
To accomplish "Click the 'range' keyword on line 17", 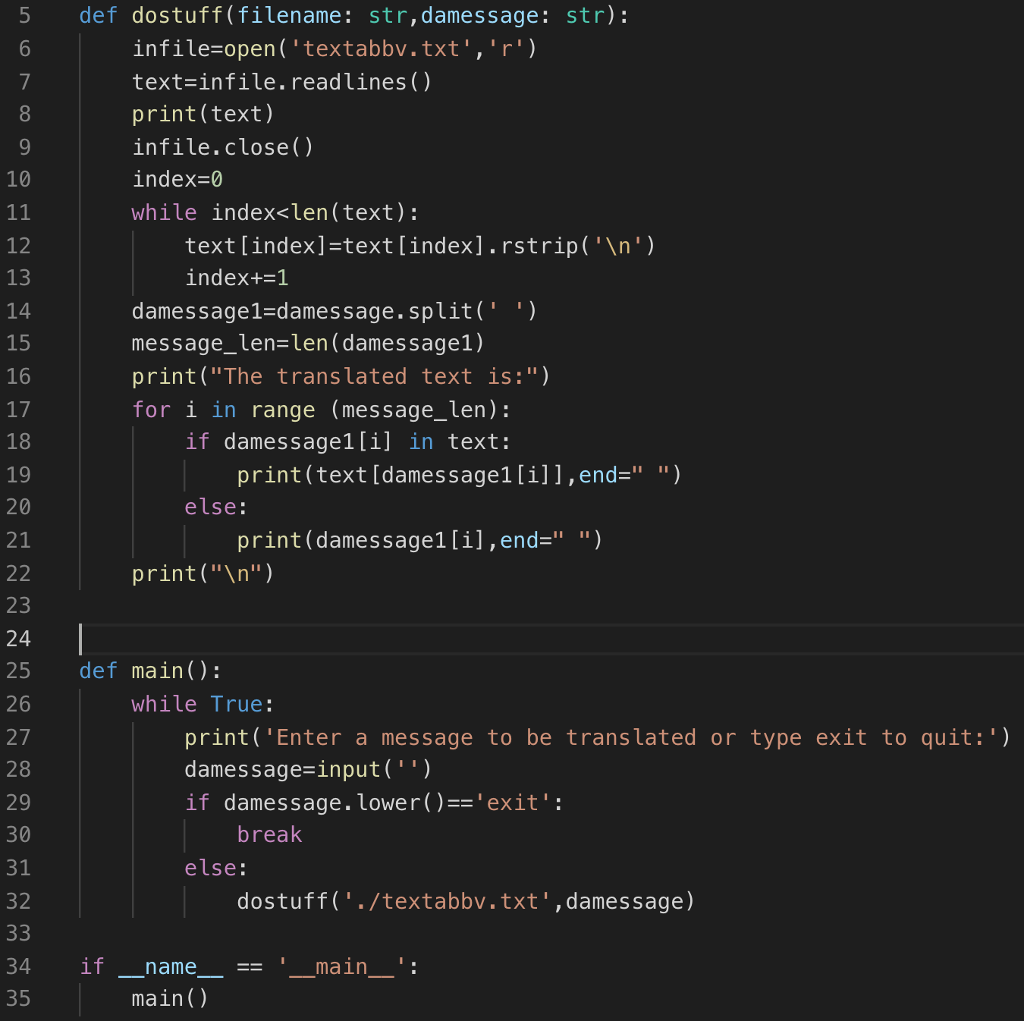I will point(282,410).
